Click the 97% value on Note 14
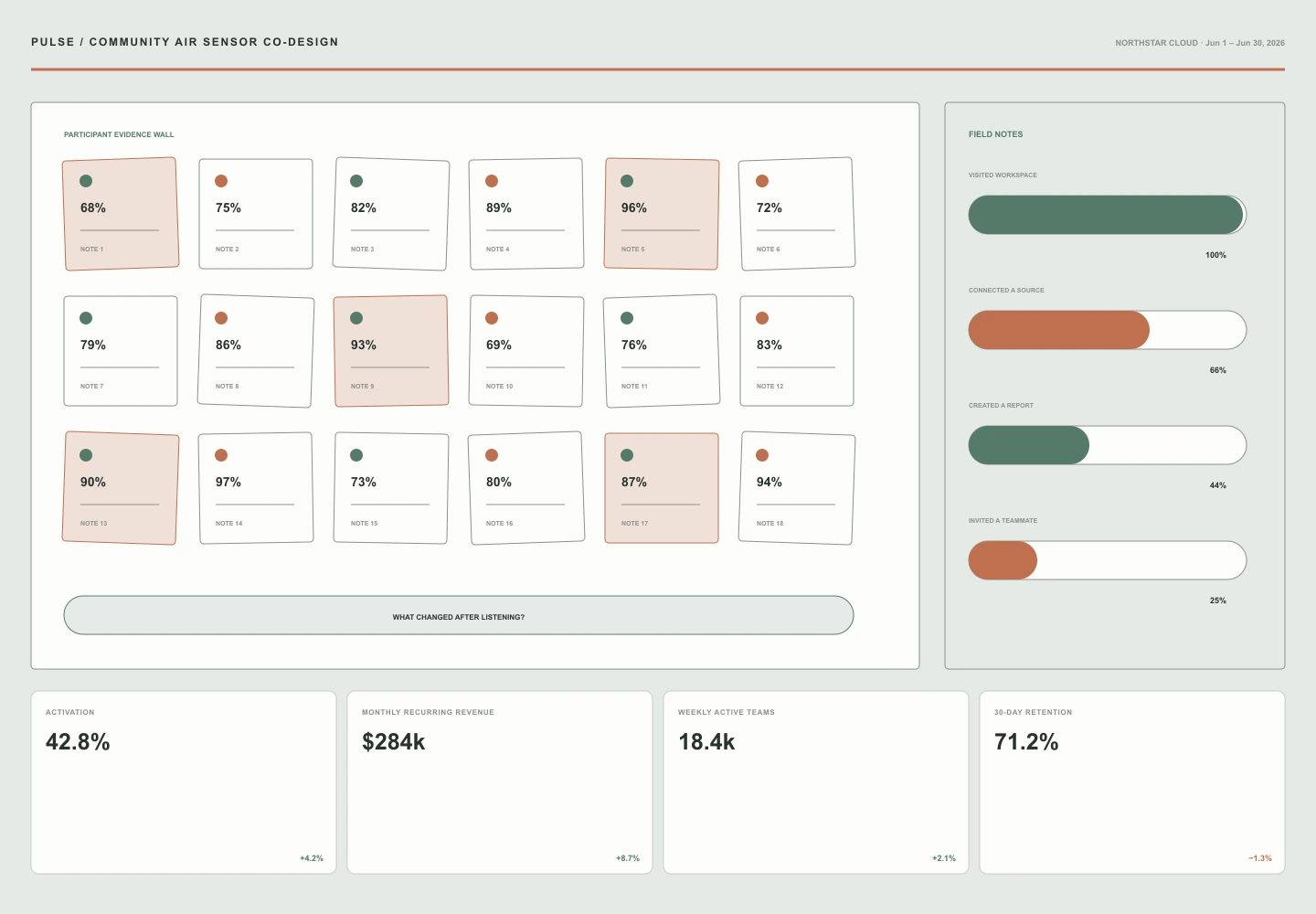 (x=228, y=483)
